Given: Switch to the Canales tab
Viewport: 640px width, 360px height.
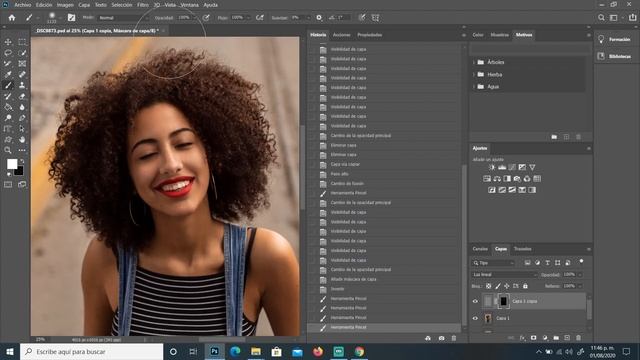Looking at the screenshot, I should (480, 249).
